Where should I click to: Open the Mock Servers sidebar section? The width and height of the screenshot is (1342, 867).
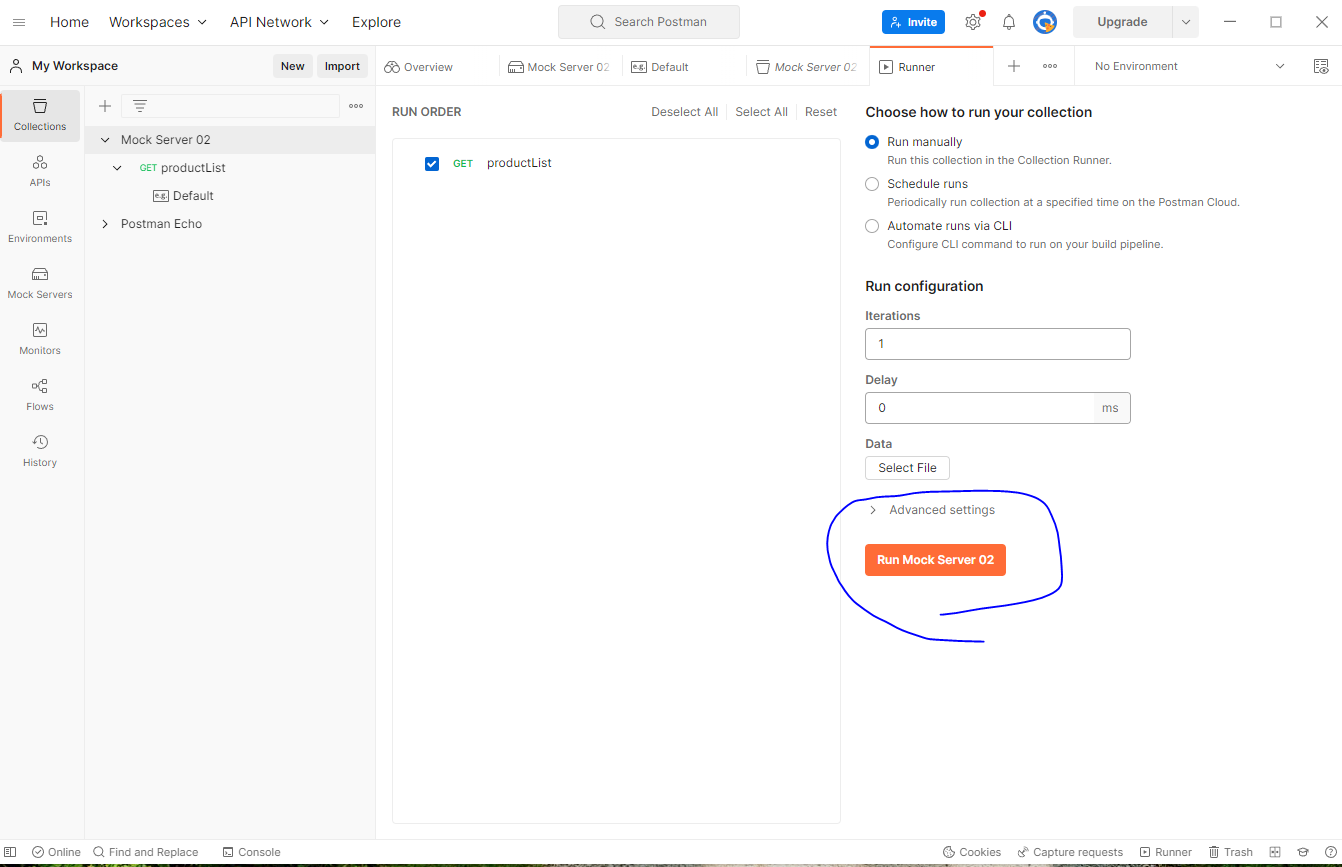40,283
